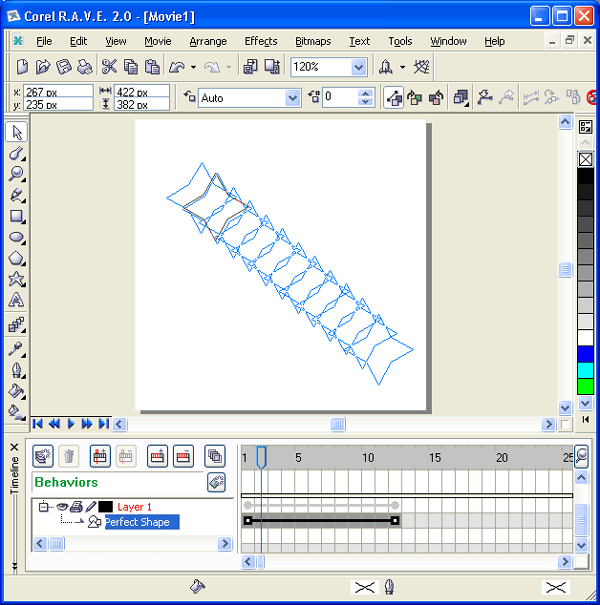Click the Import icon
The width and height of the screenshot is (600, 605).
pos(250,67)
